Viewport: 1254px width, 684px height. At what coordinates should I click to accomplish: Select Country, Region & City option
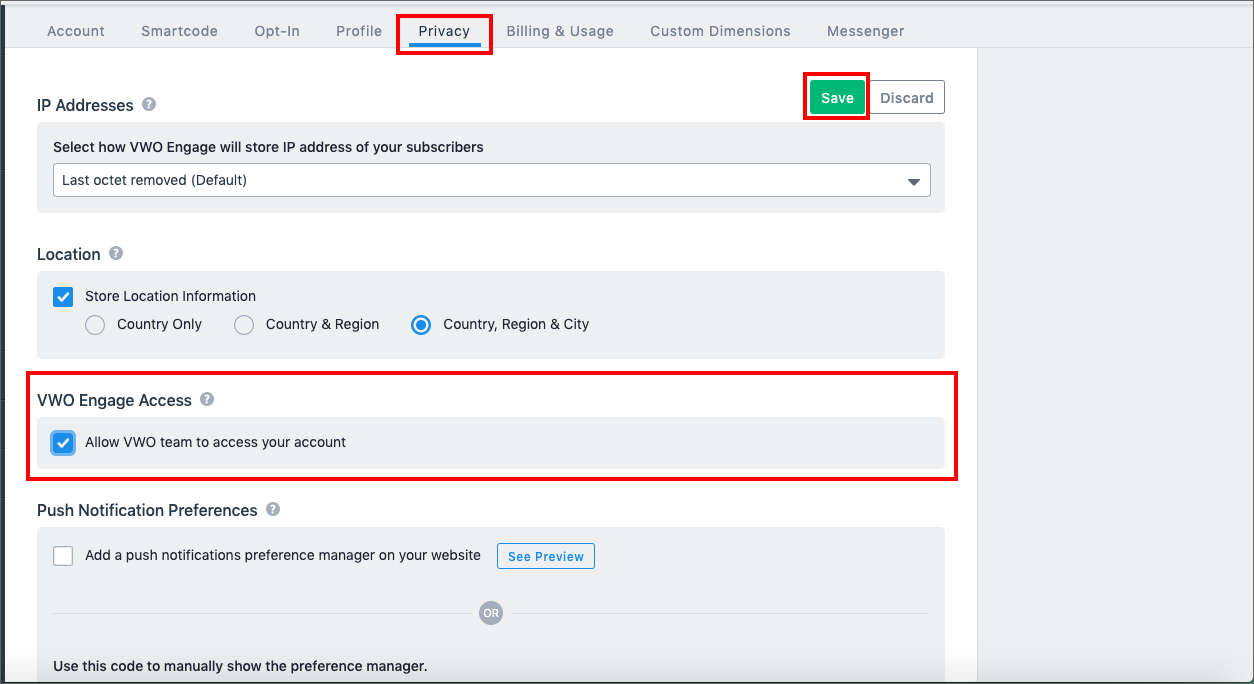pyautogui.click(x=422, y=325)
